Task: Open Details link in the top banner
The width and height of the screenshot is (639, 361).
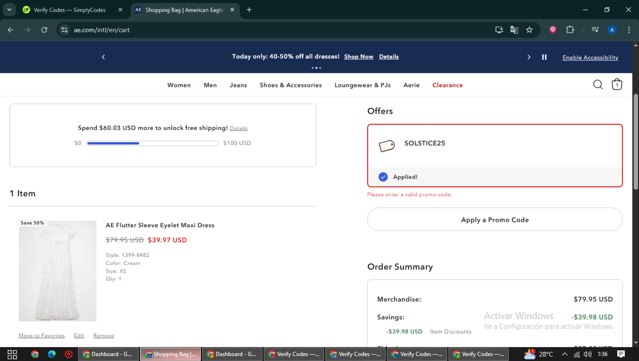Action: [389, 57]
